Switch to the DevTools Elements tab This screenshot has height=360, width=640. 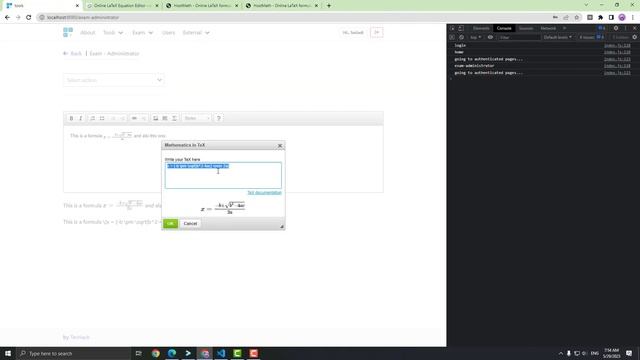pos(481,28)
